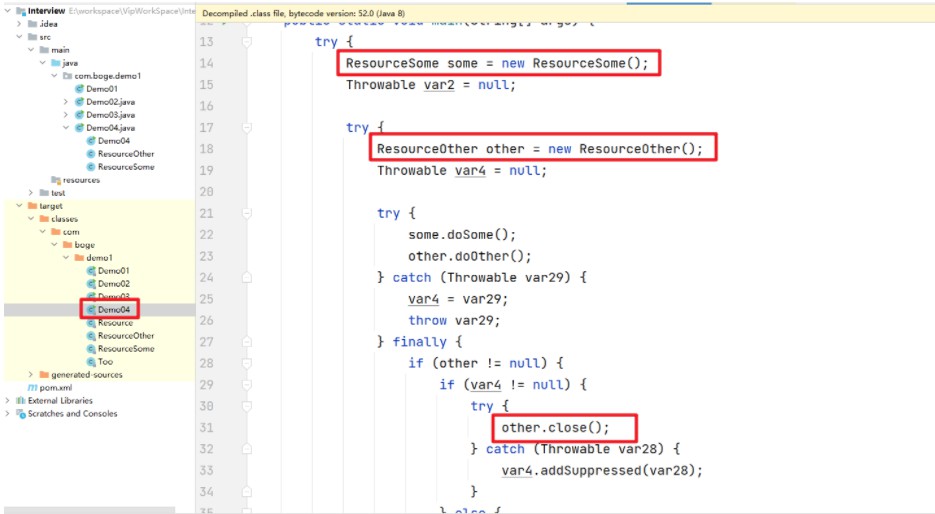
Task: Click line number 26 in the gutter
Action: (206, 320)
